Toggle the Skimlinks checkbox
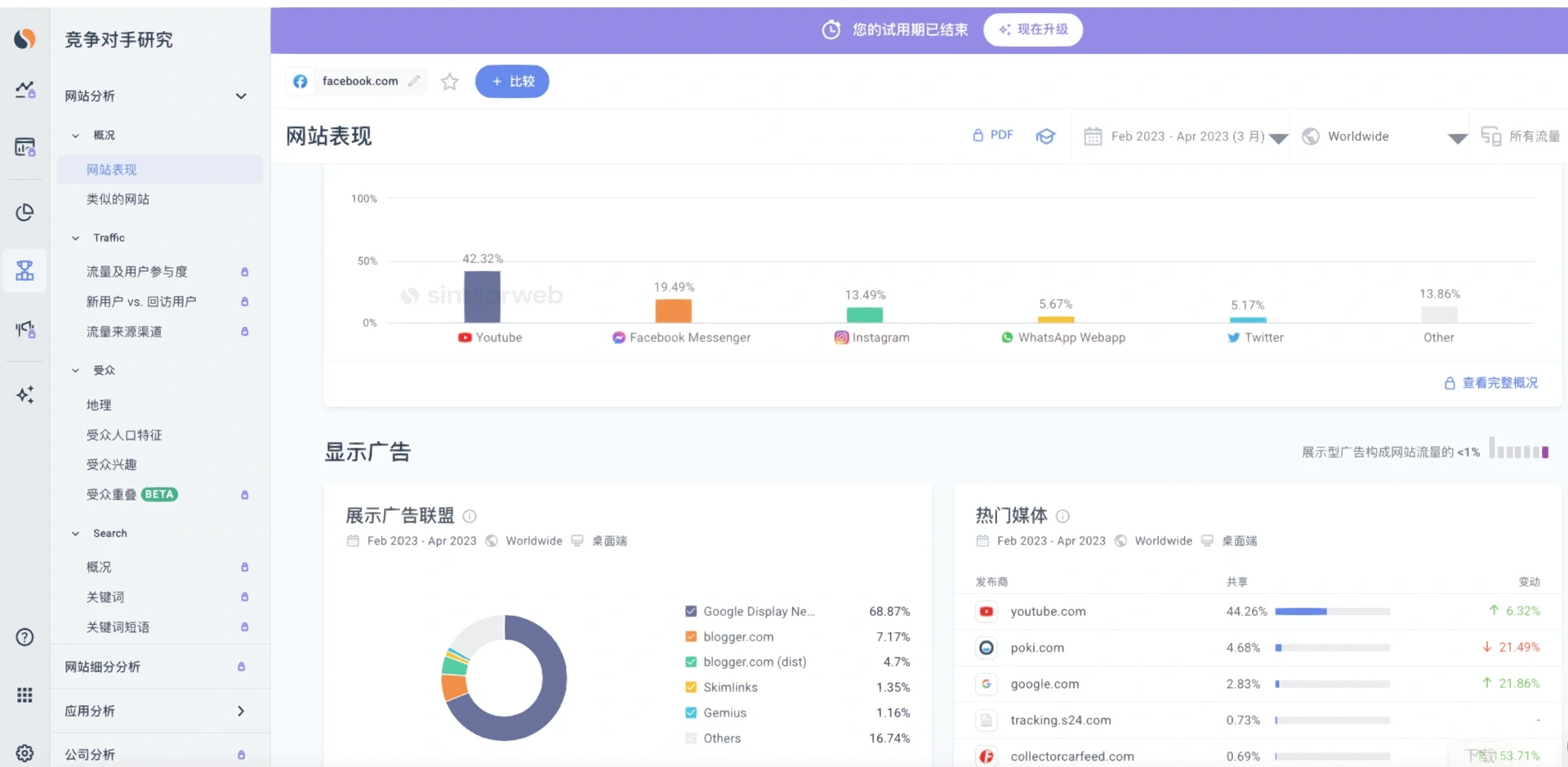The width and height of the screenshot is (1568, 767). (691, 688)
